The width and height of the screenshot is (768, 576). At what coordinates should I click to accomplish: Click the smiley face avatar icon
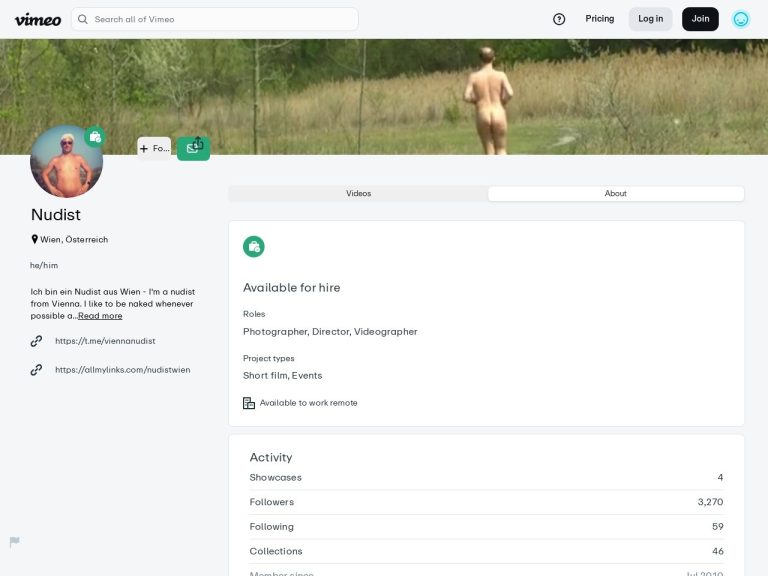741,19
